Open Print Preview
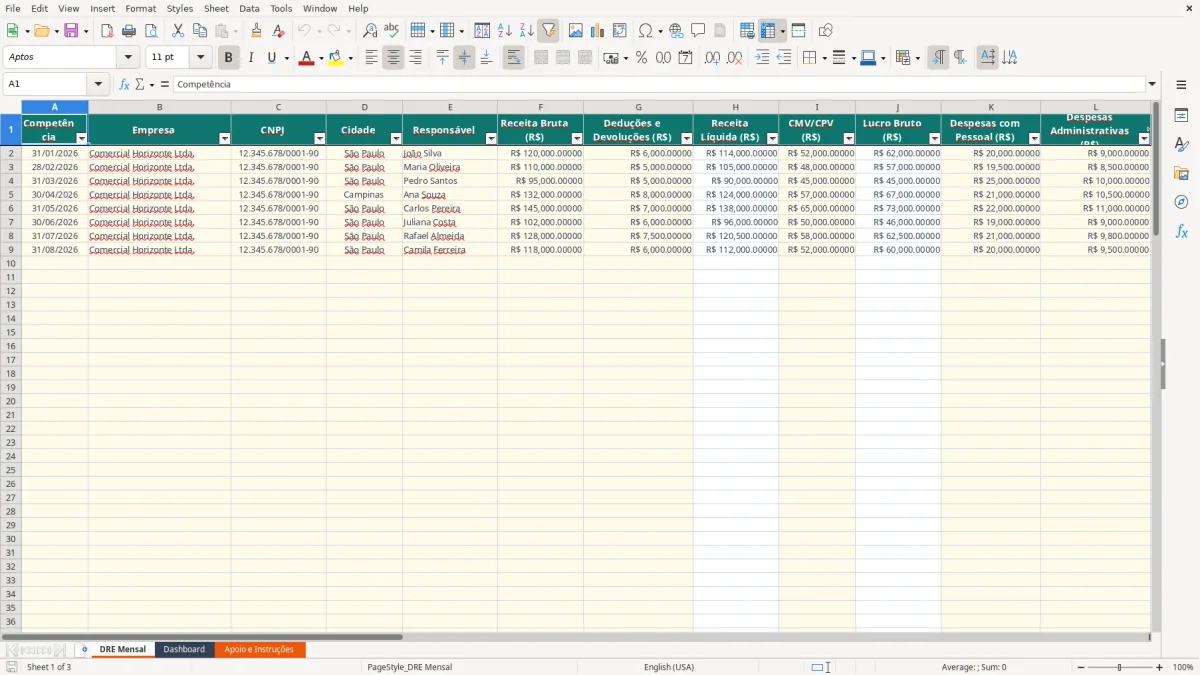 tap(151, 31)
